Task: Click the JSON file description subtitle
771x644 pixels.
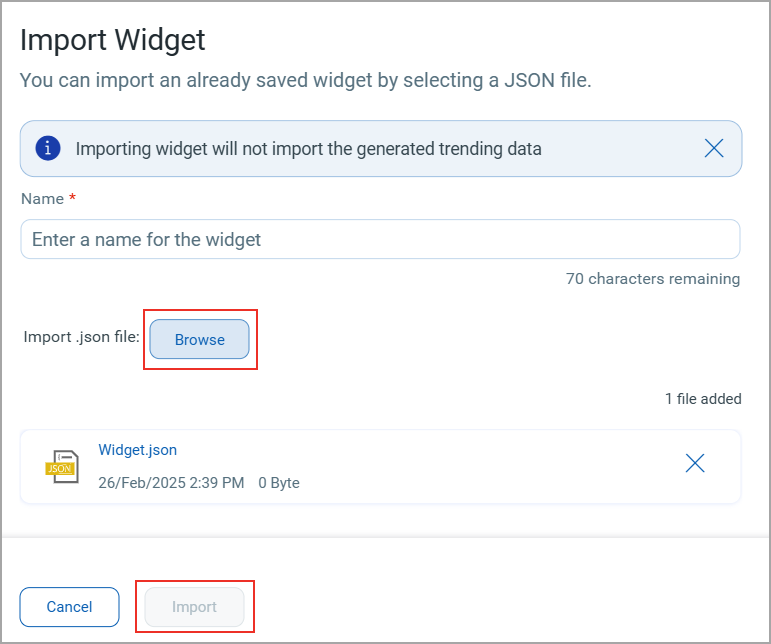Action: (x=305, y=80)
